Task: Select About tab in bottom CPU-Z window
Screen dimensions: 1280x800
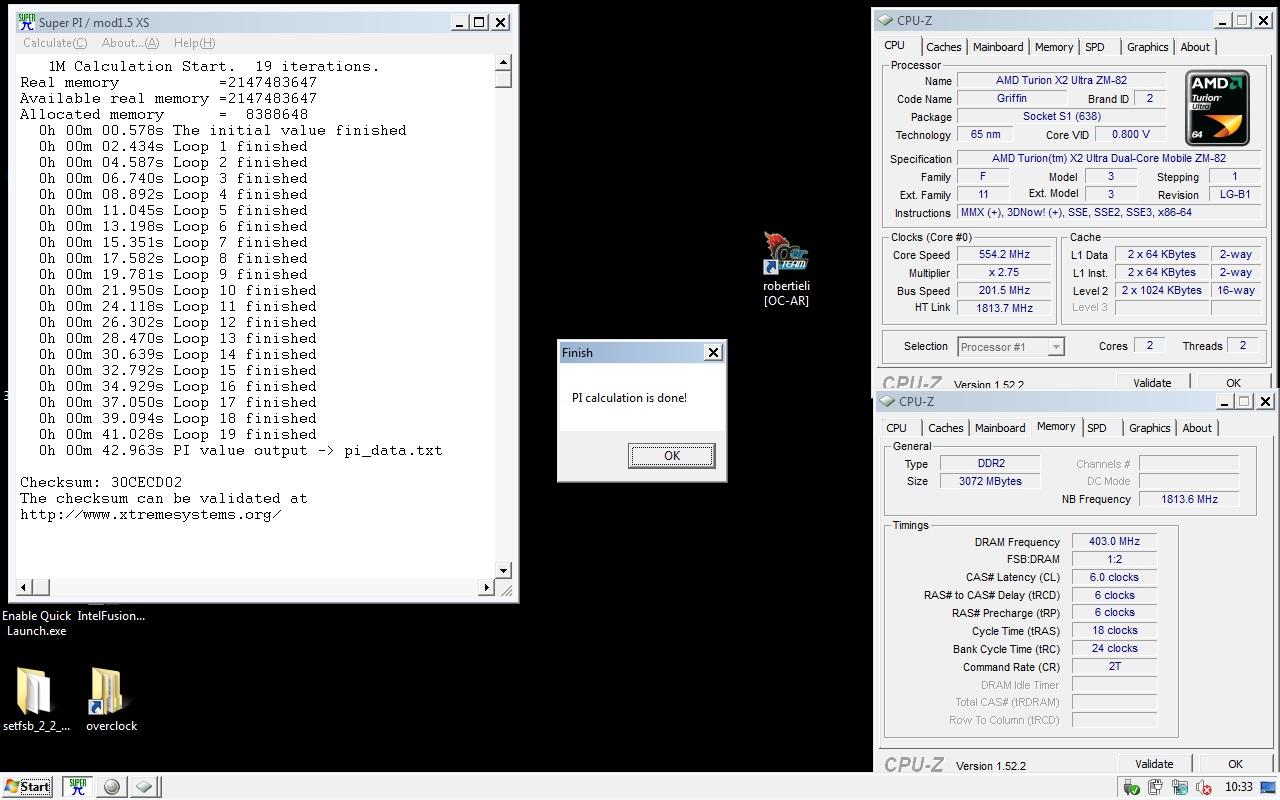Action: coord(1197,428)
